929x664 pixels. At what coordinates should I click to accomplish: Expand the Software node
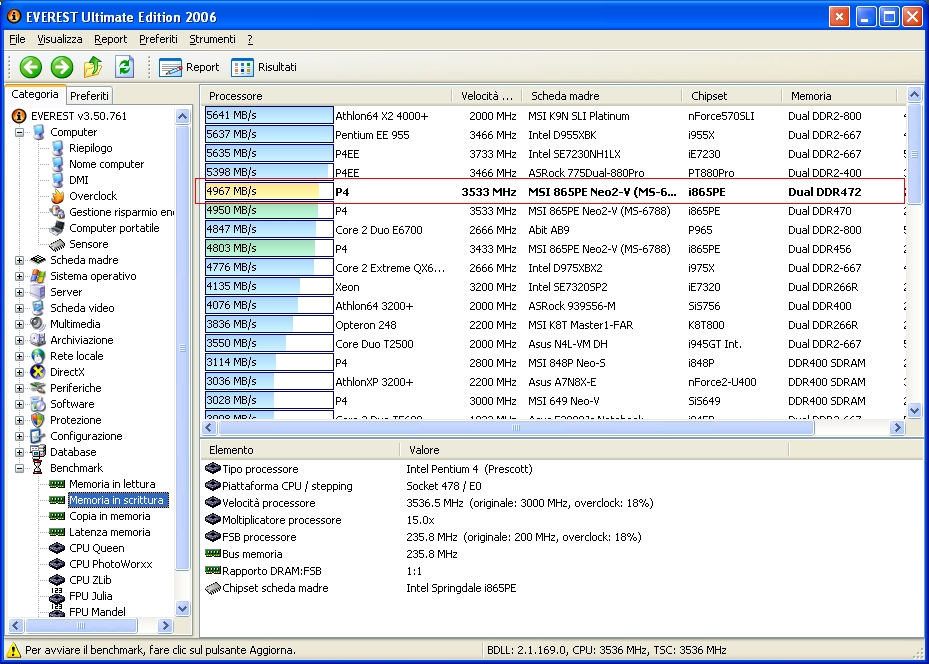[20, 404]
